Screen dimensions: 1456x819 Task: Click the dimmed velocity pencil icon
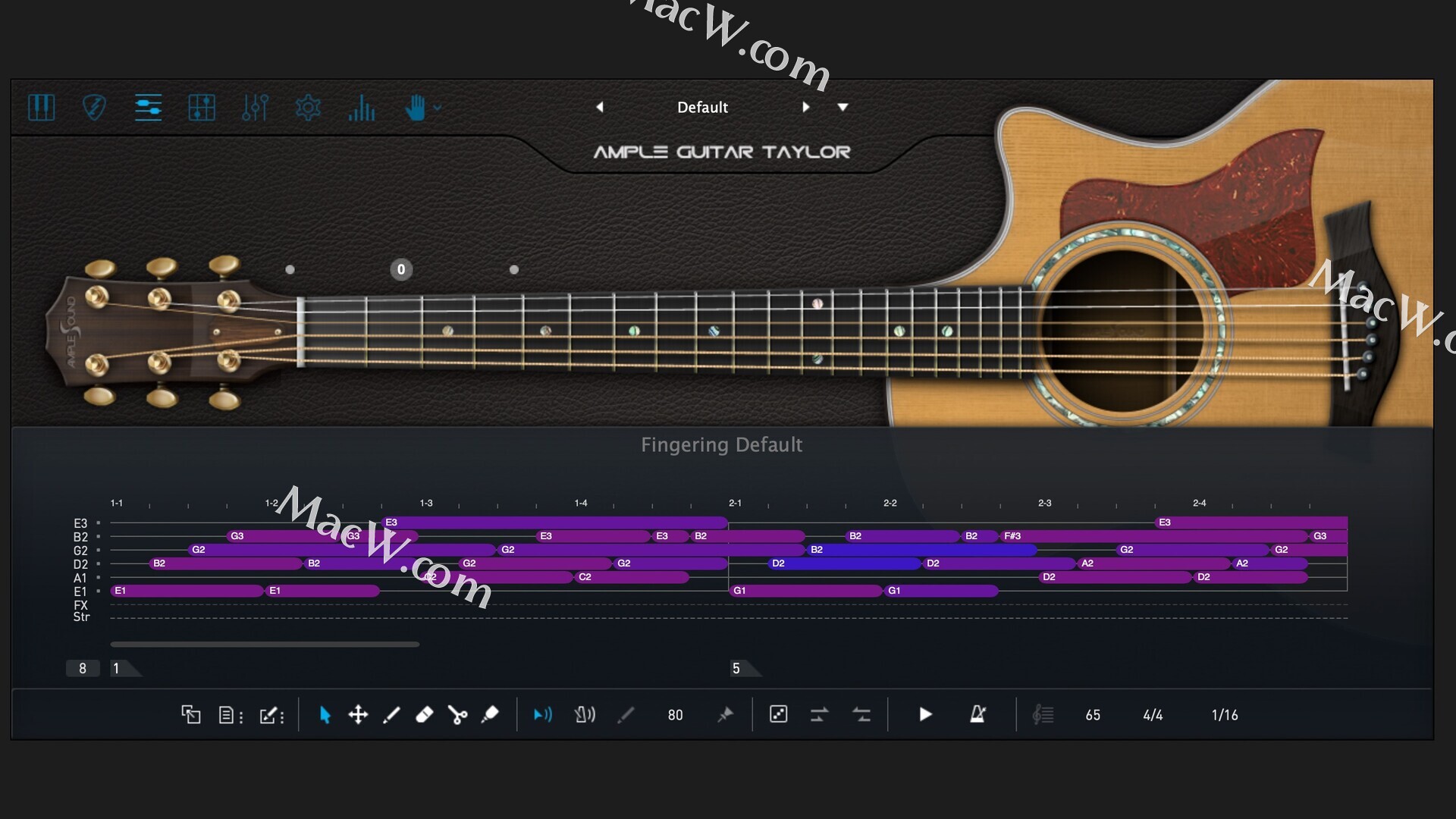click(626, 714)
